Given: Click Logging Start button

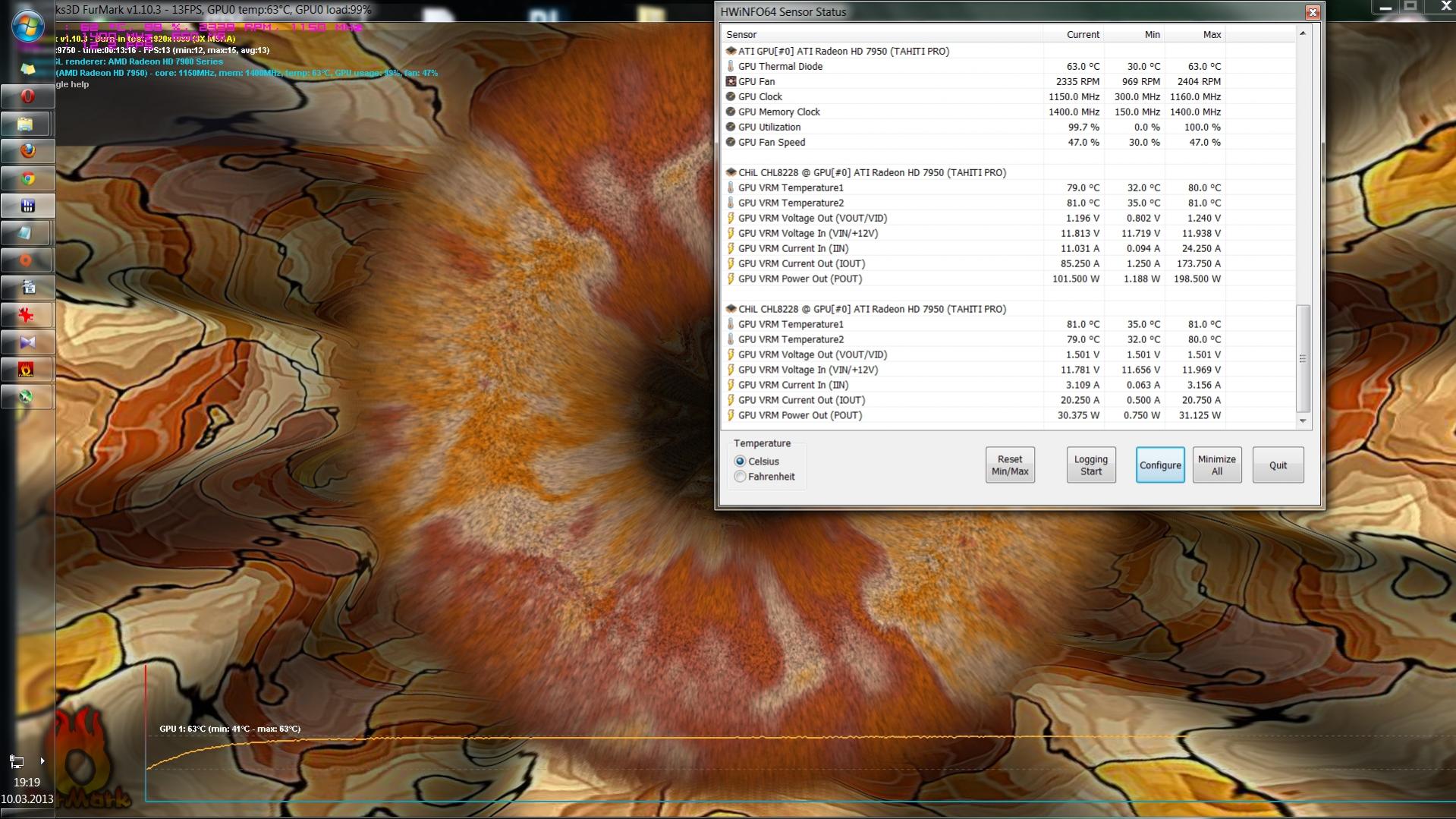Looking at the screenshot, I should pos(1091,465).
